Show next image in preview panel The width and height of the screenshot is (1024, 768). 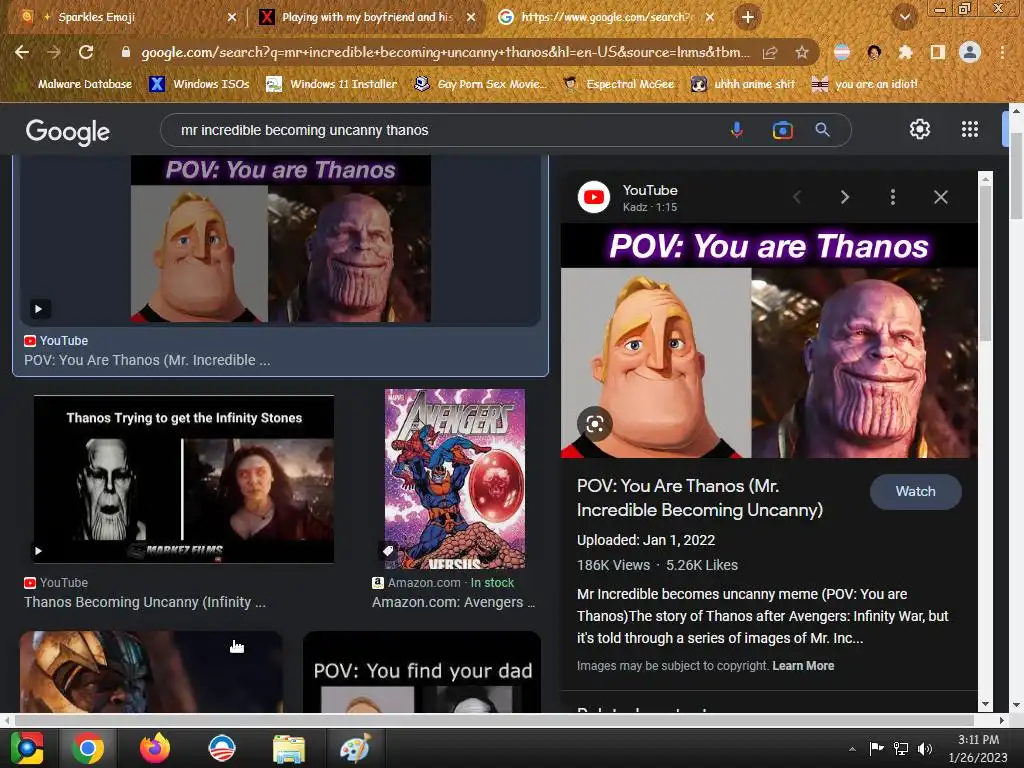(x=844, y=197)
